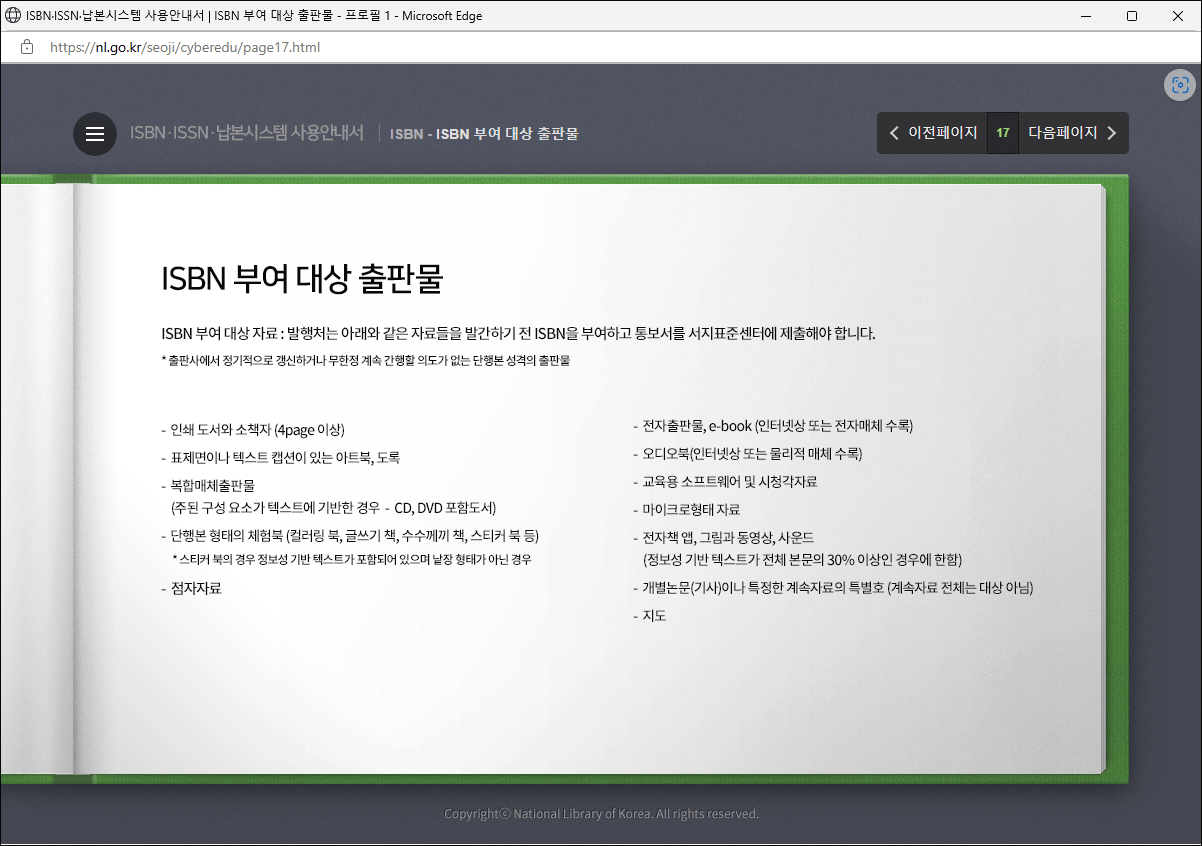Click the note starting '* 출판사에서 정기적으로'
The height and width of the screenshot is (846, 1202).
coord(365,360)
